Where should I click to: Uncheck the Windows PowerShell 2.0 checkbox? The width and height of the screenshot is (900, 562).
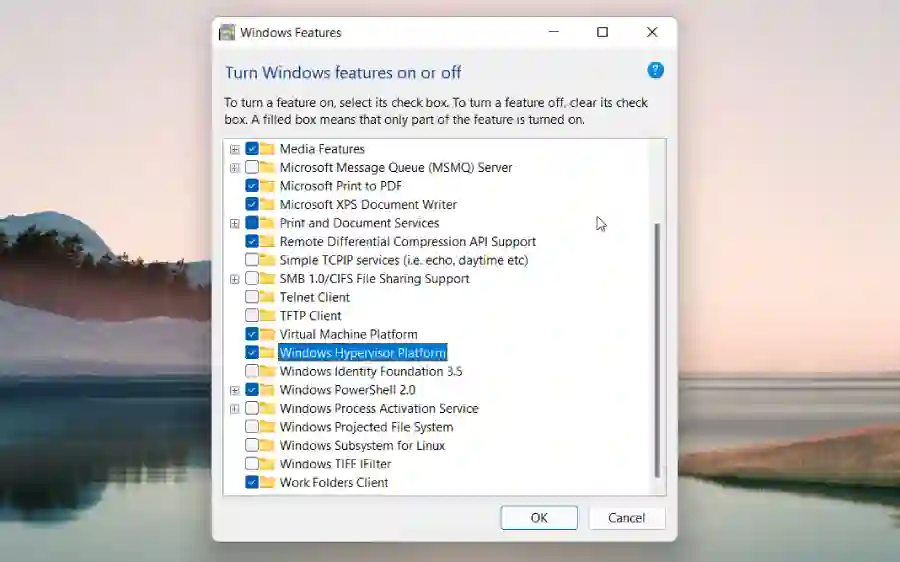251,390
